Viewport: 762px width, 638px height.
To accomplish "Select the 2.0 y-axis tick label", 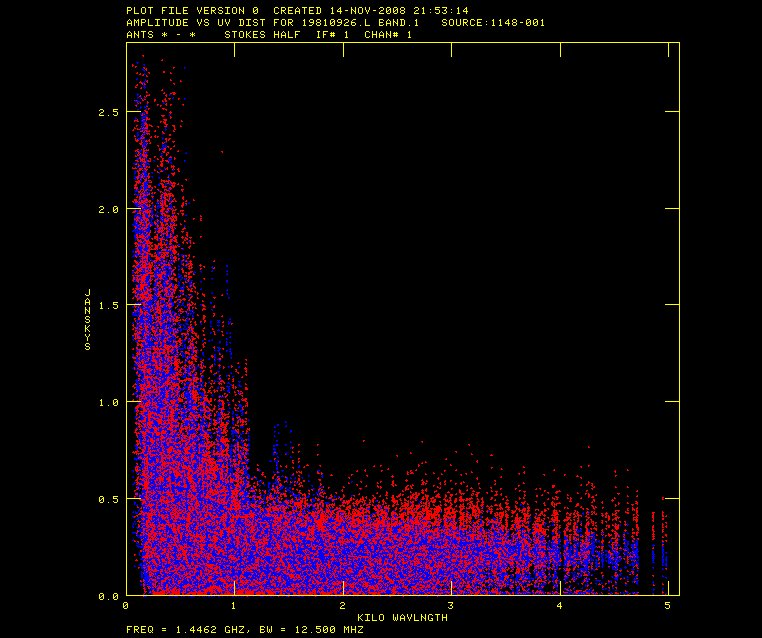I will [x=107, y=209].
